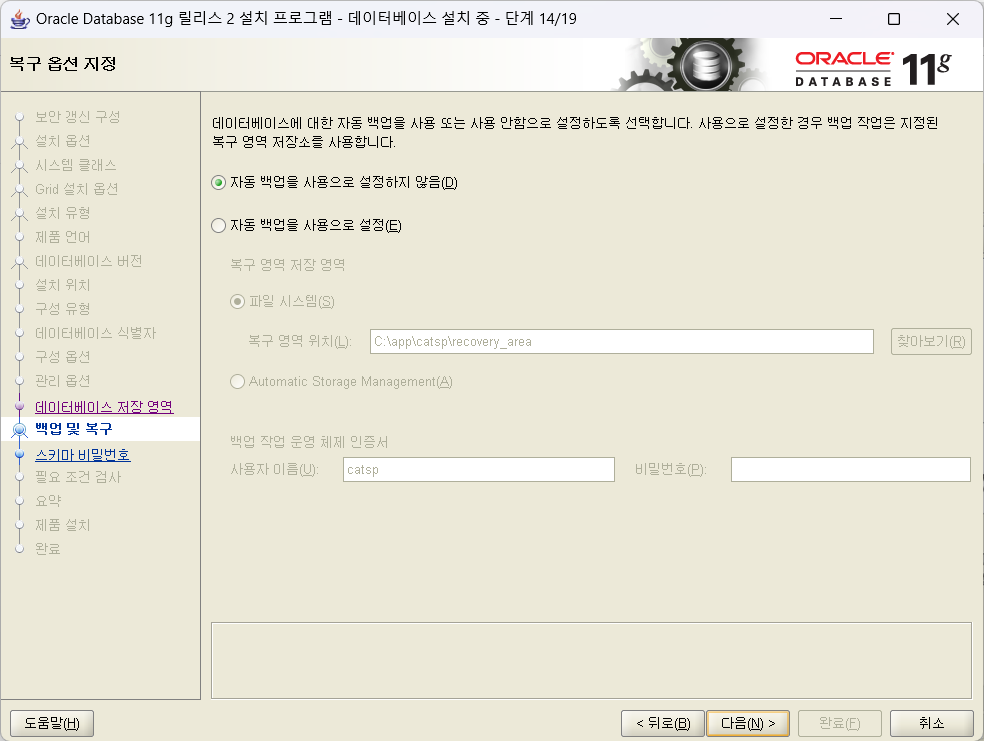Click the '제품 설치' step in sidebar
984x741 pixels.
pyautogui.click(x=63, y=525)
